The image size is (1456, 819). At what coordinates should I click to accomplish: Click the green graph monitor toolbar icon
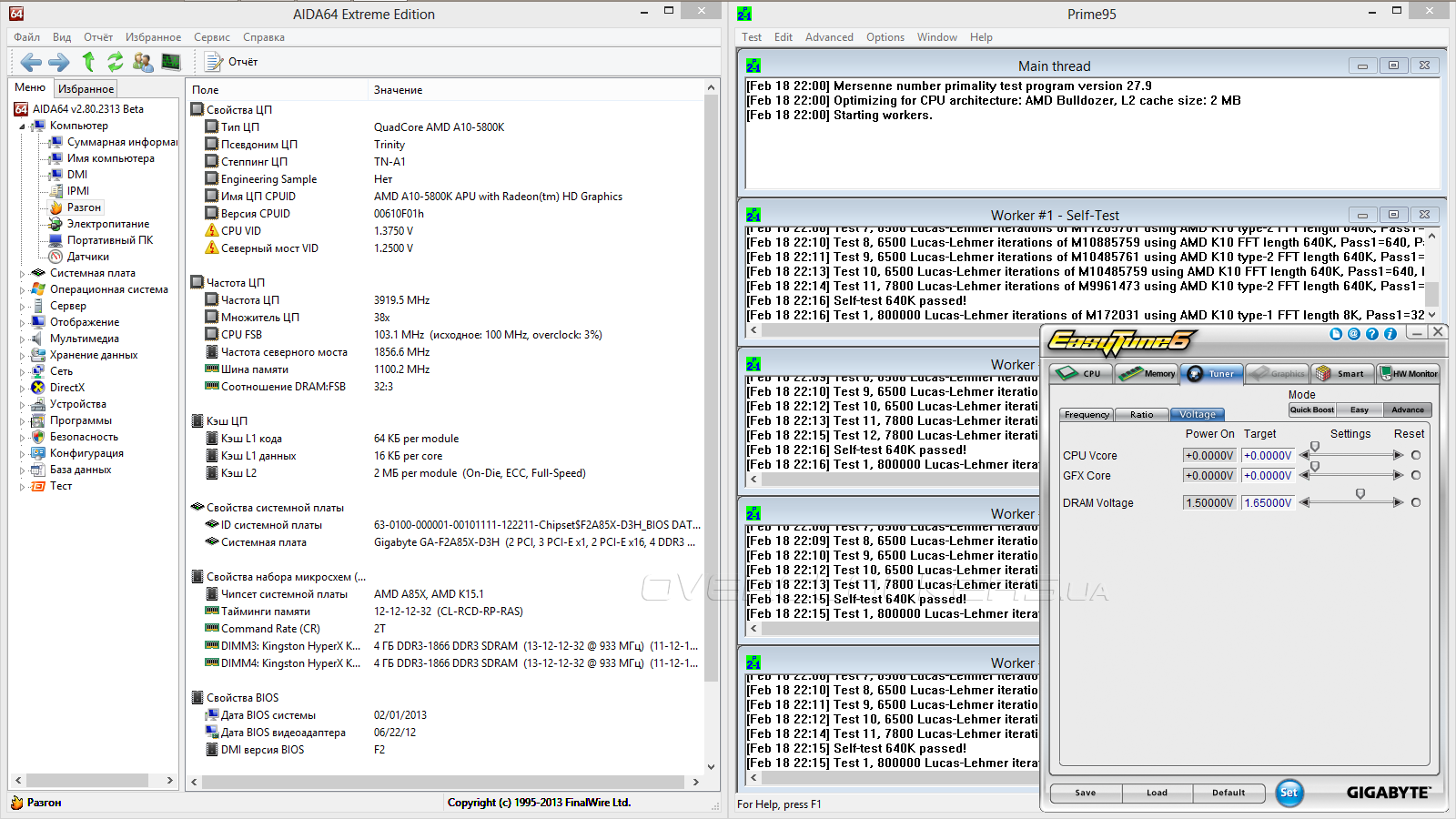[x=171, y=62]
